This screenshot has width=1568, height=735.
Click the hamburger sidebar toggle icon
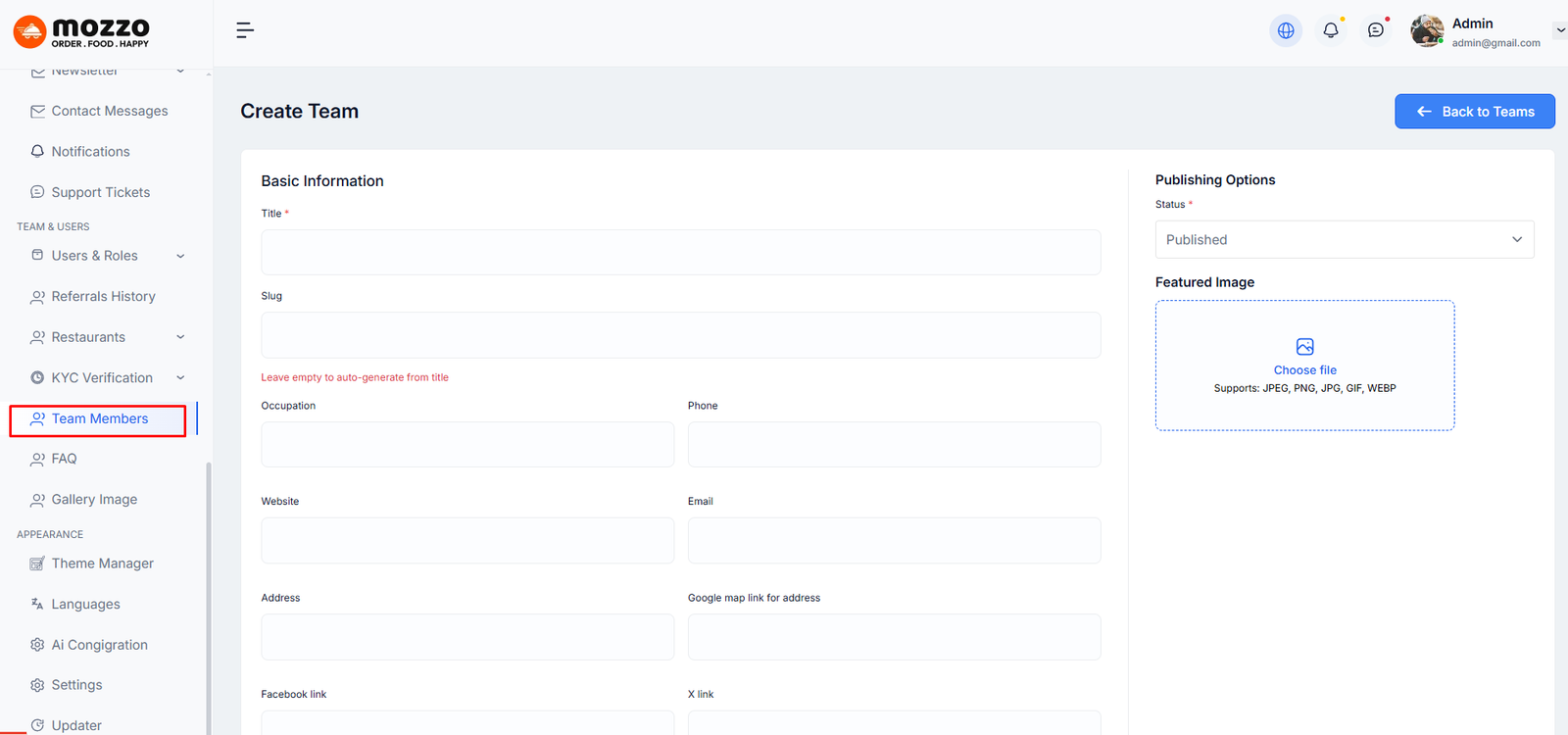[x=245, y=30]
